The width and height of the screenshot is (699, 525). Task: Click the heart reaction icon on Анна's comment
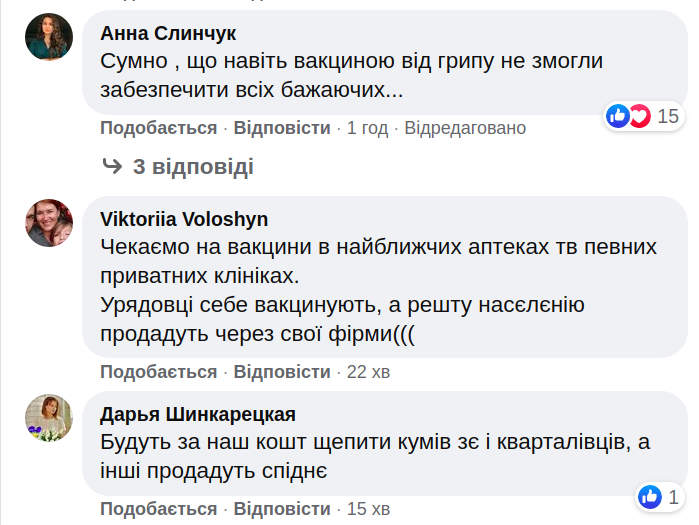[638, 116]
